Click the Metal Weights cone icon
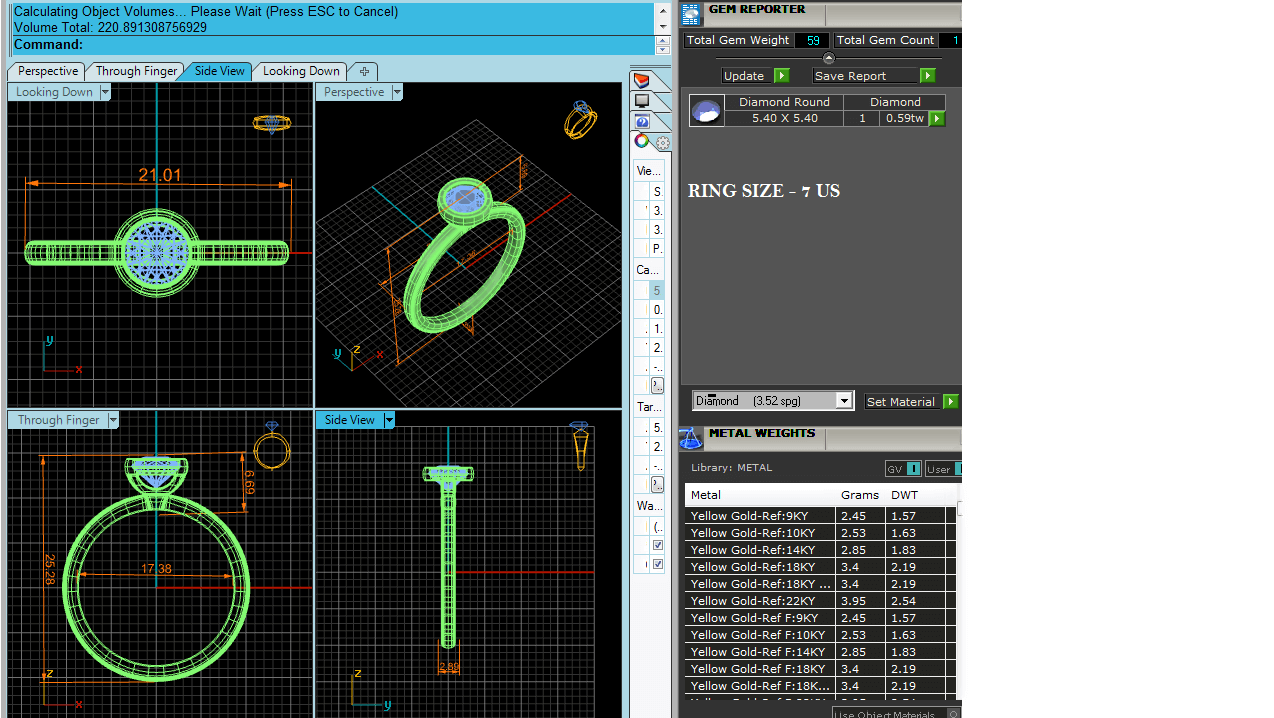This screenshot has height=718, width=1274. (x=691, y=438)
